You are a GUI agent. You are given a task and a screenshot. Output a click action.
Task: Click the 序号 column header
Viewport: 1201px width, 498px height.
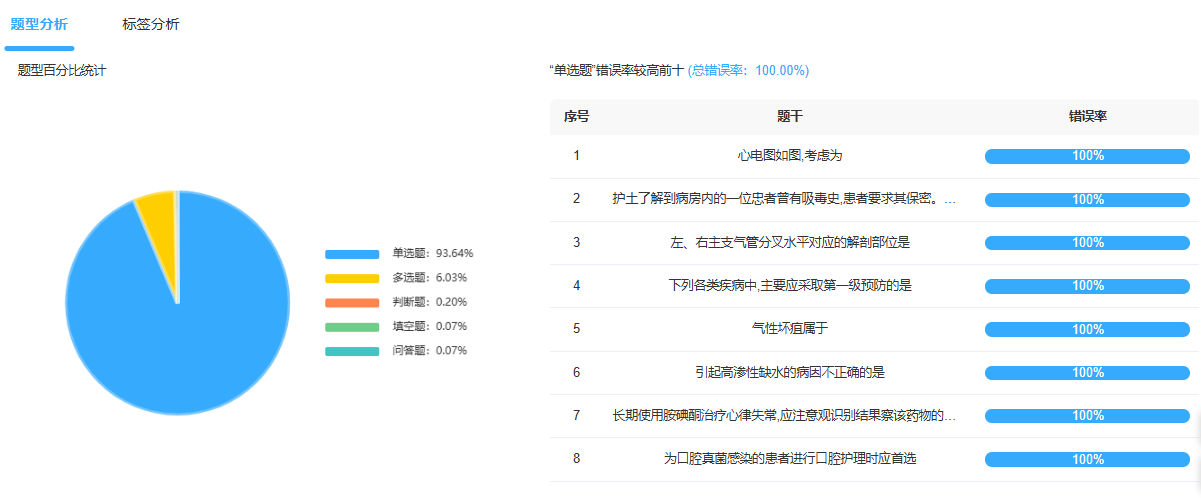pyautogui.click(x=576, y=117)
